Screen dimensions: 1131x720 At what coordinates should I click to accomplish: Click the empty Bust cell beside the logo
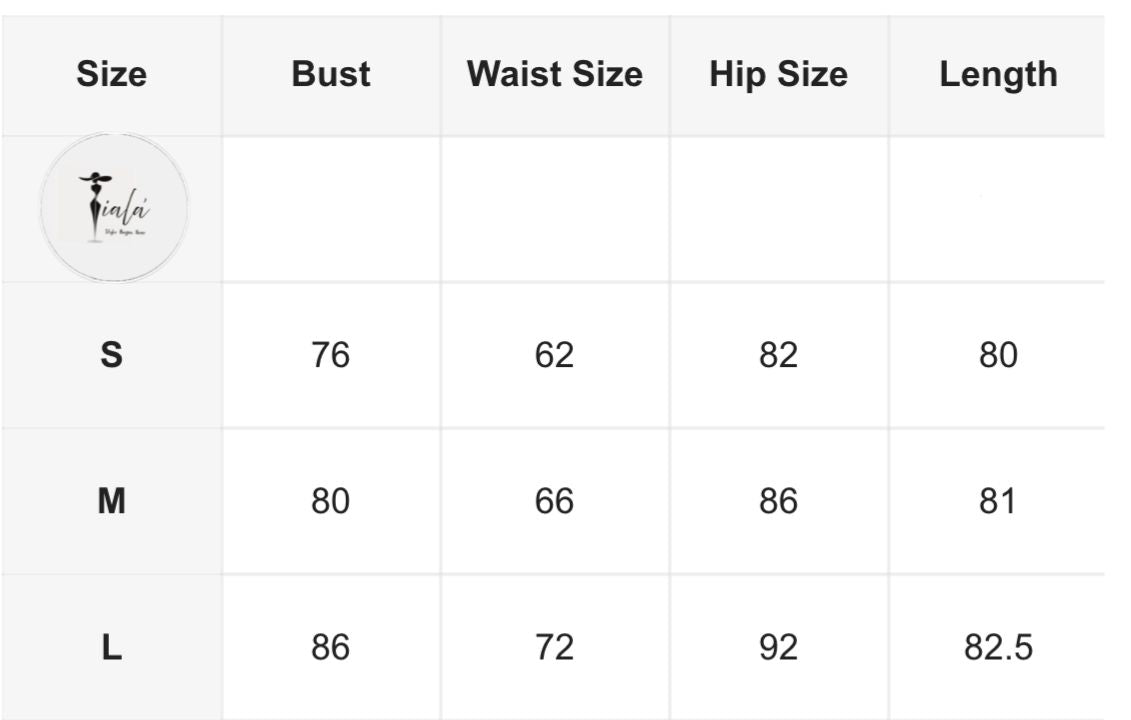click(x=331, y=209)
